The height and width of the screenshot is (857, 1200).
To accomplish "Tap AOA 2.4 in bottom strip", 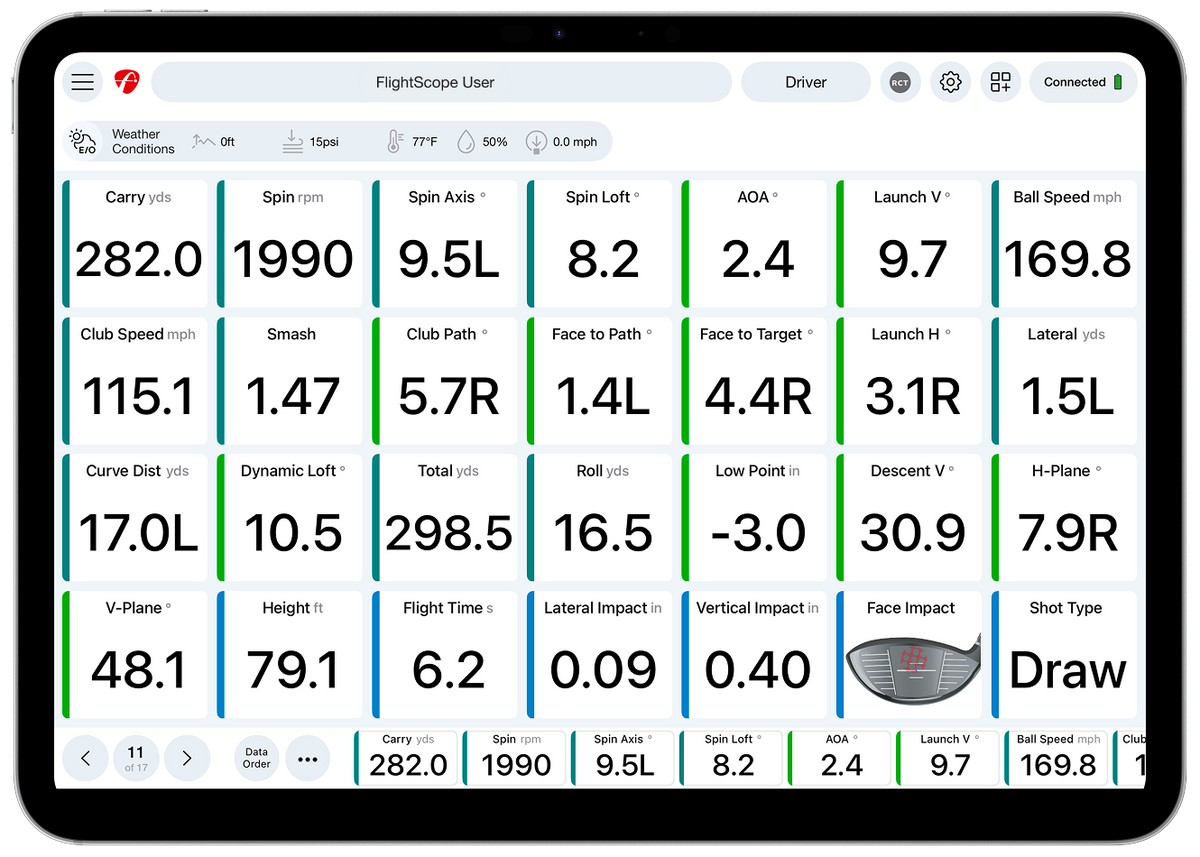I will pyautogui.click(x=839, y=758).
